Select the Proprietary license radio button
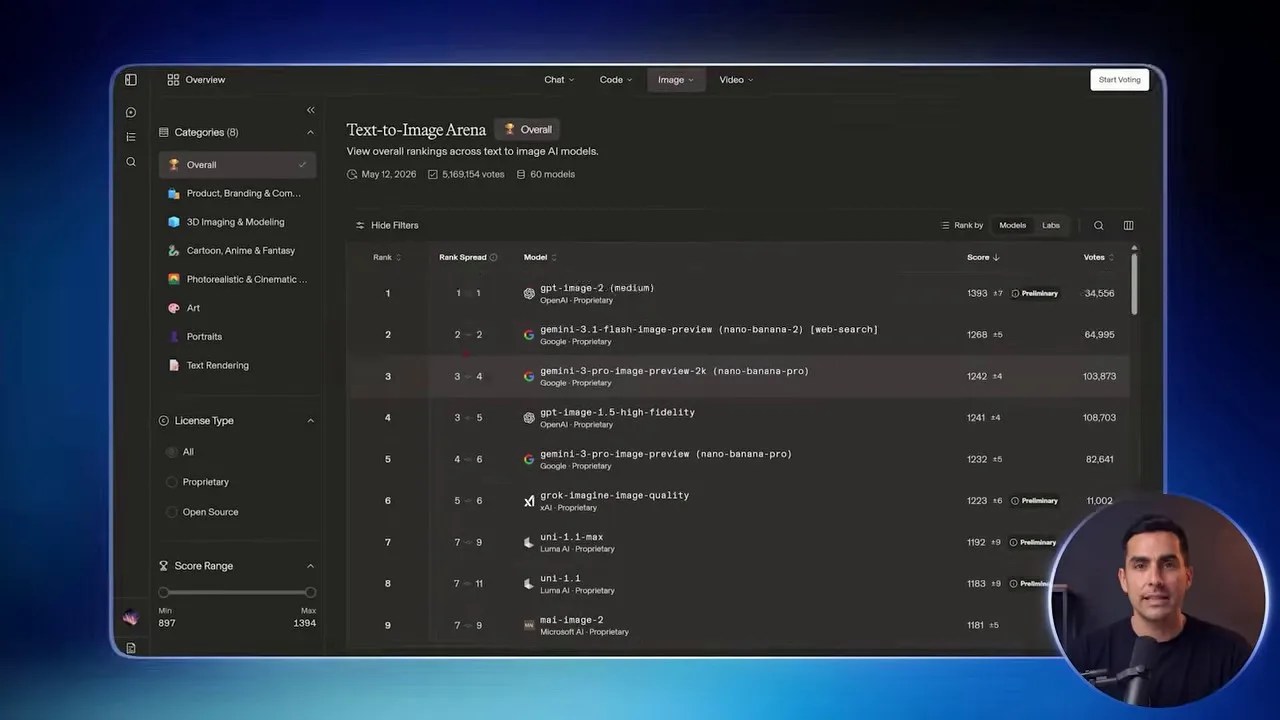 pos(172,482)
